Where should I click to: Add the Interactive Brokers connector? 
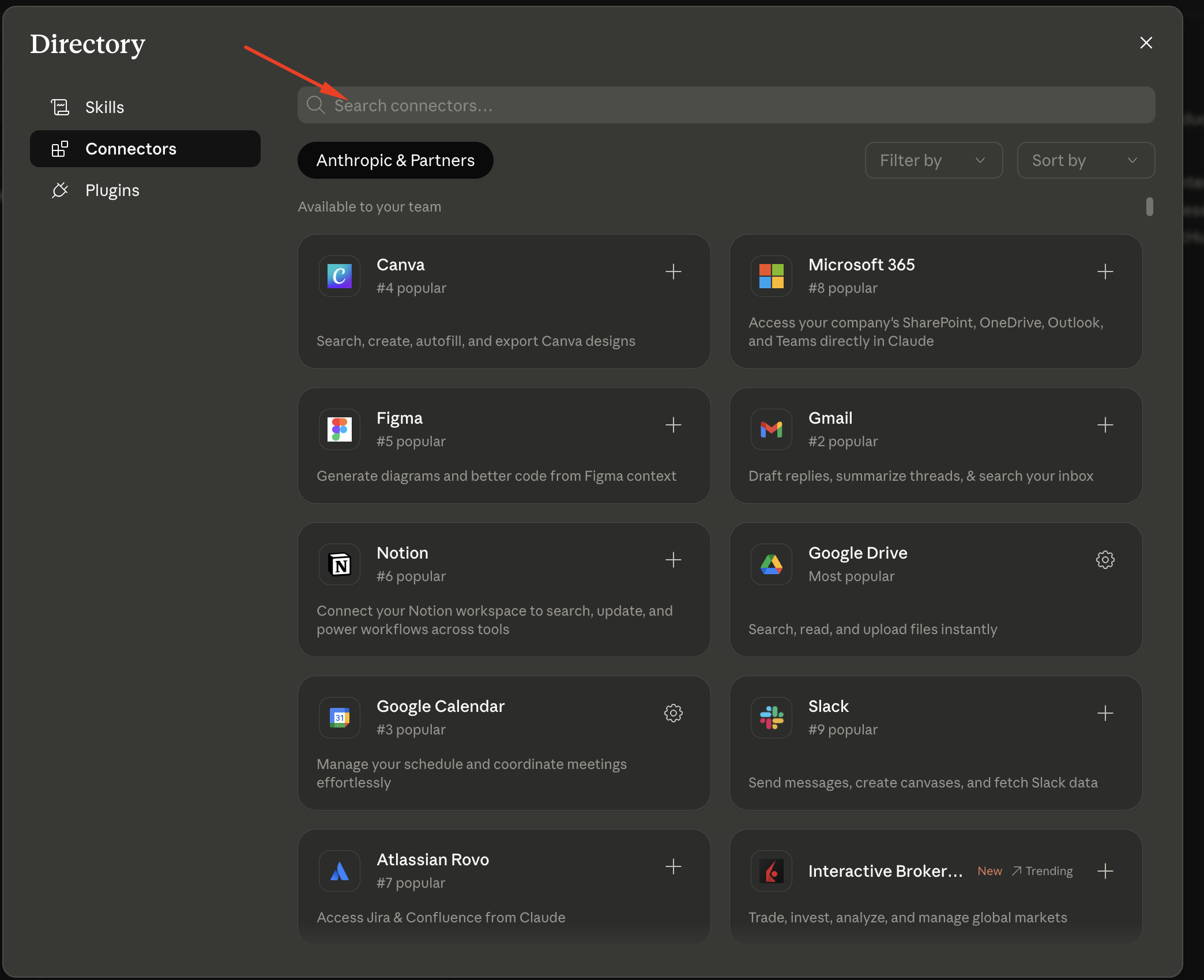pos(1105,871)
